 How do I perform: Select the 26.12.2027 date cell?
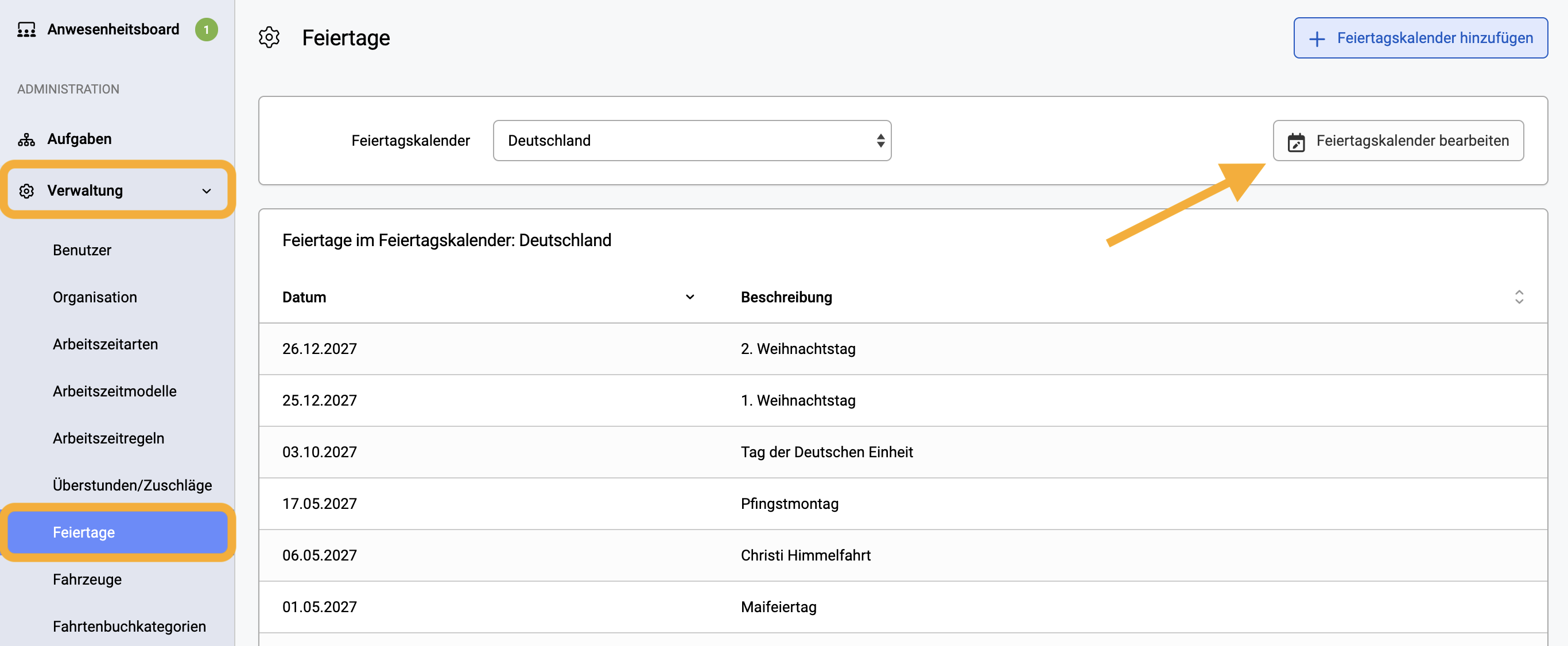click(320, 349)
